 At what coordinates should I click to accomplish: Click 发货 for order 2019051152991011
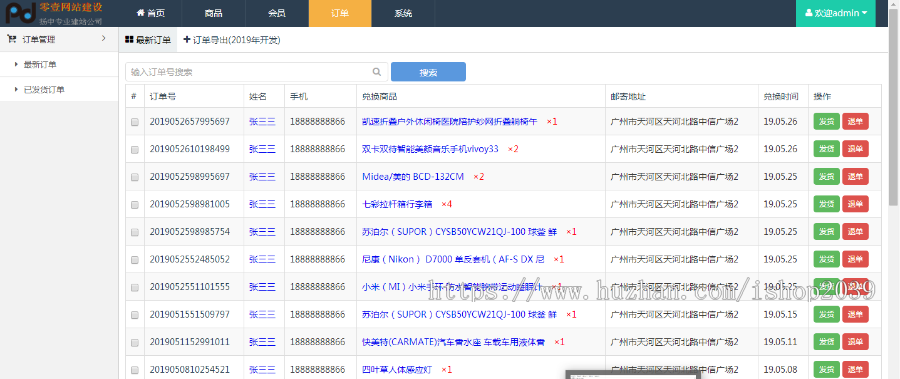[x=827, y=342]
